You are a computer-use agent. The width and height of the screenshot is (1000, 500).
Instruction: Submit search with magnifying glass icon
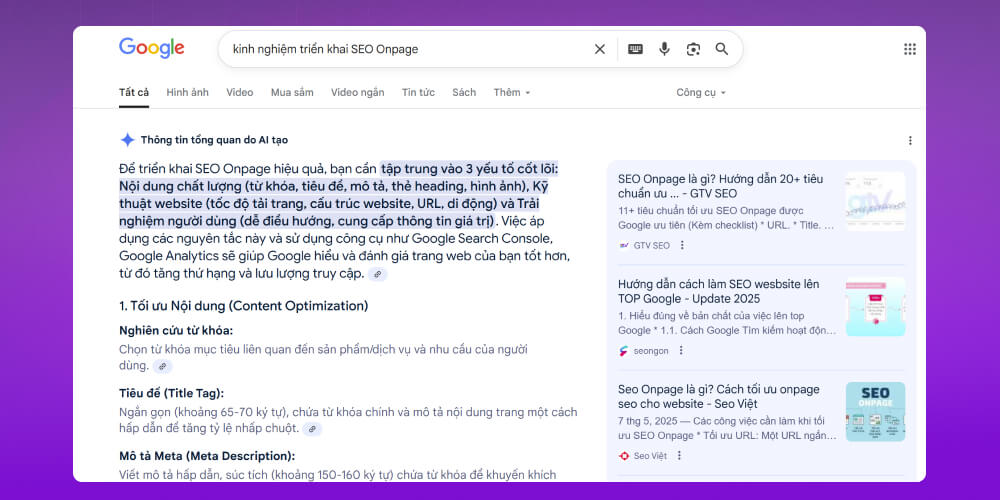(721, 49)
